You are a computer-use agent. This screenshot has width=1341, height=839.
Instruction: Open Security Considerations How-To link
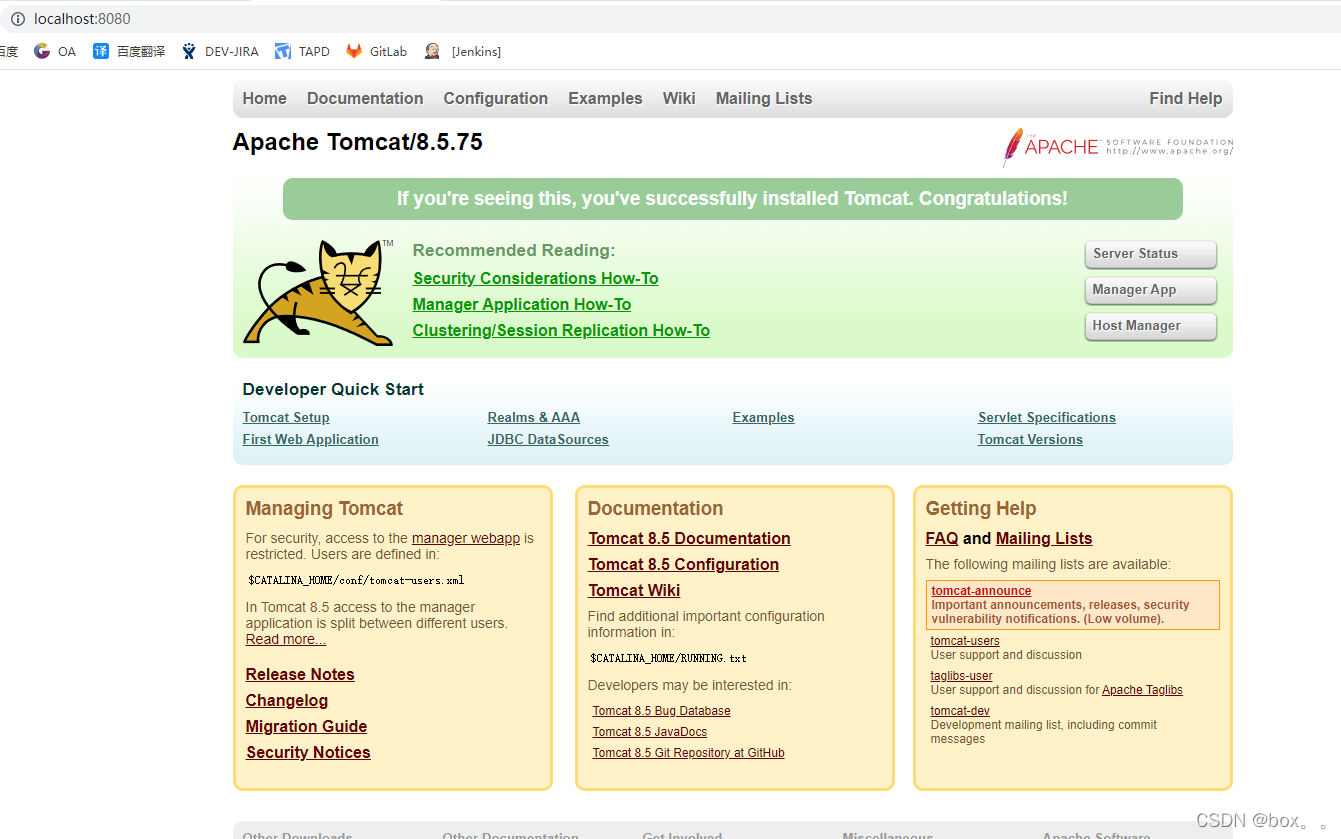(536, 278)
